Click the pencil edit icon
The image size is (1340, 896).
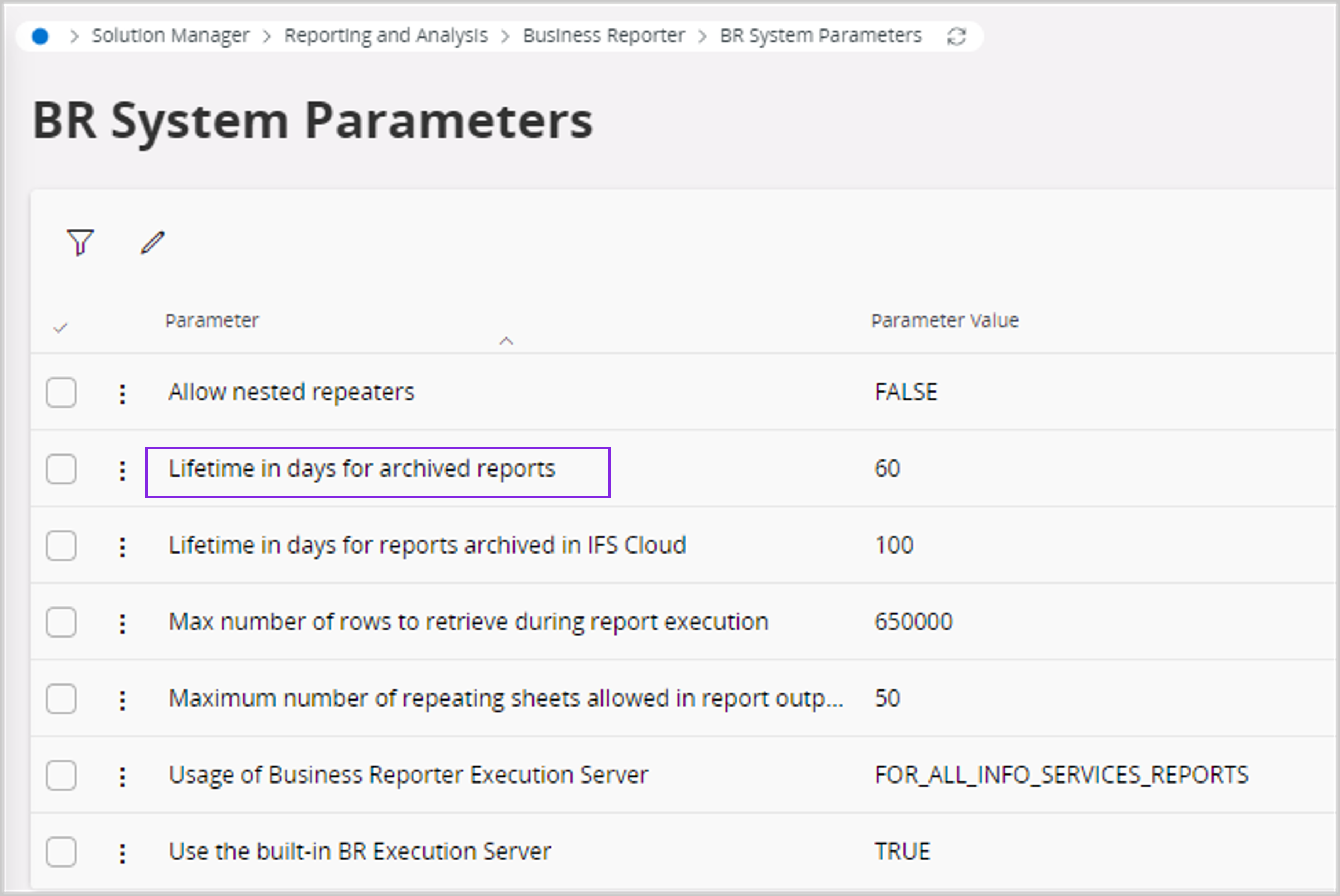coord(153,243)
